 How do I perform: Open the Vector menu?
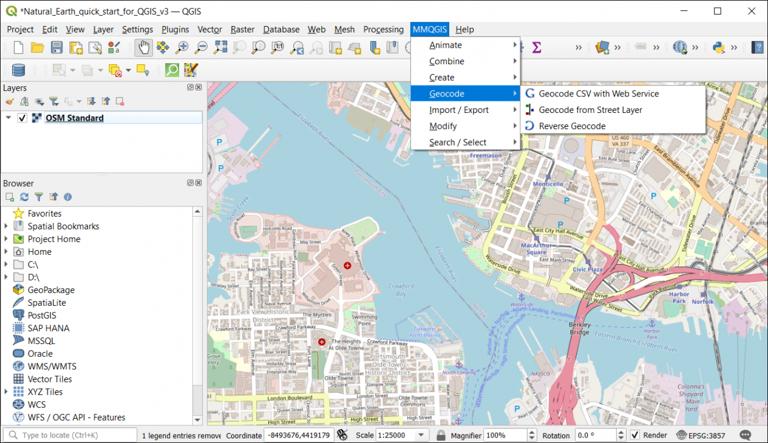[x=210, y=29]
